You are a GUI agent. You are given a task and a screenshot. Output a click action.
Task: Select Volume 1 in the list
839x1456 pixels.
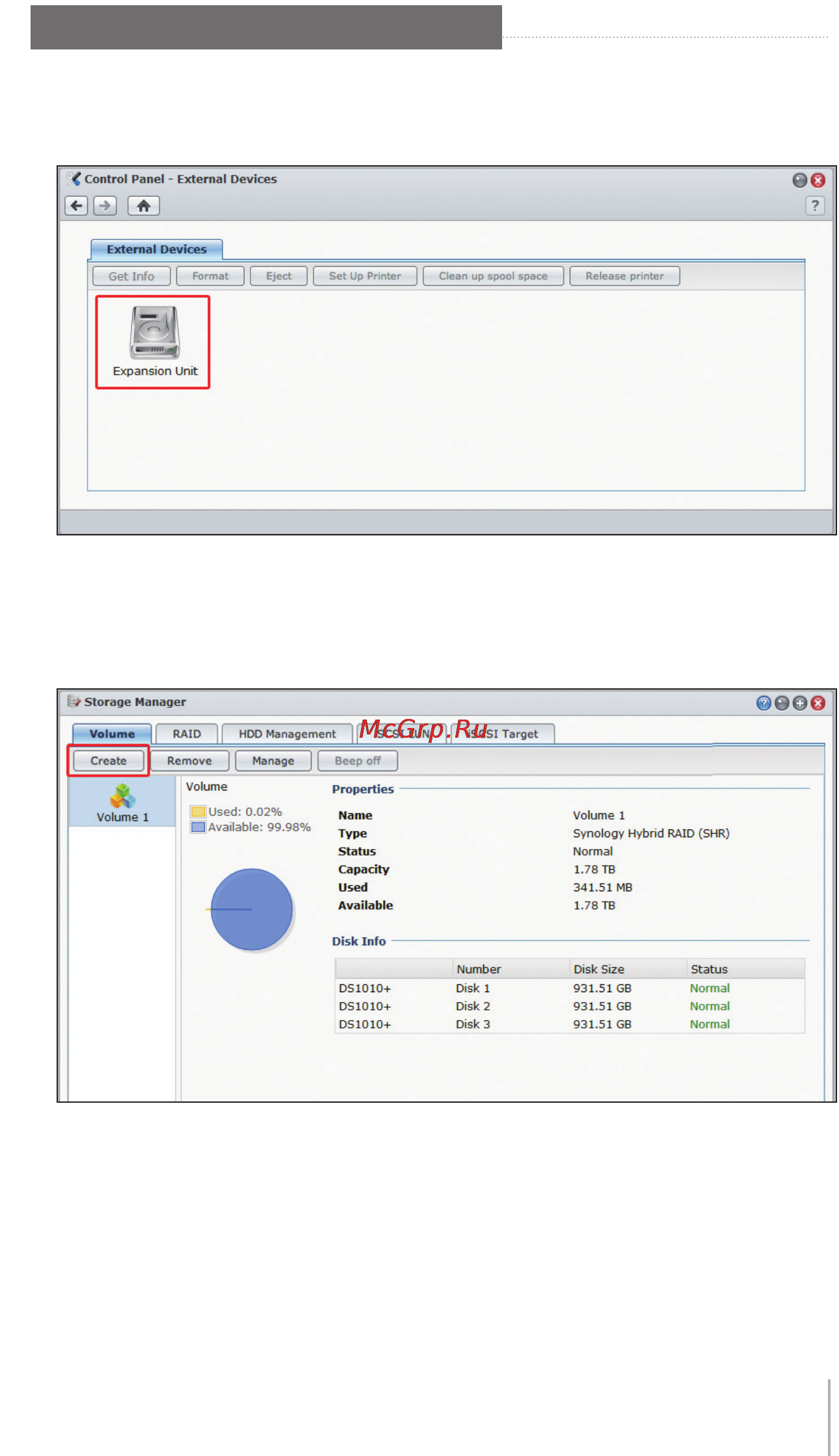pyautogui.click(x=122, y=803)
